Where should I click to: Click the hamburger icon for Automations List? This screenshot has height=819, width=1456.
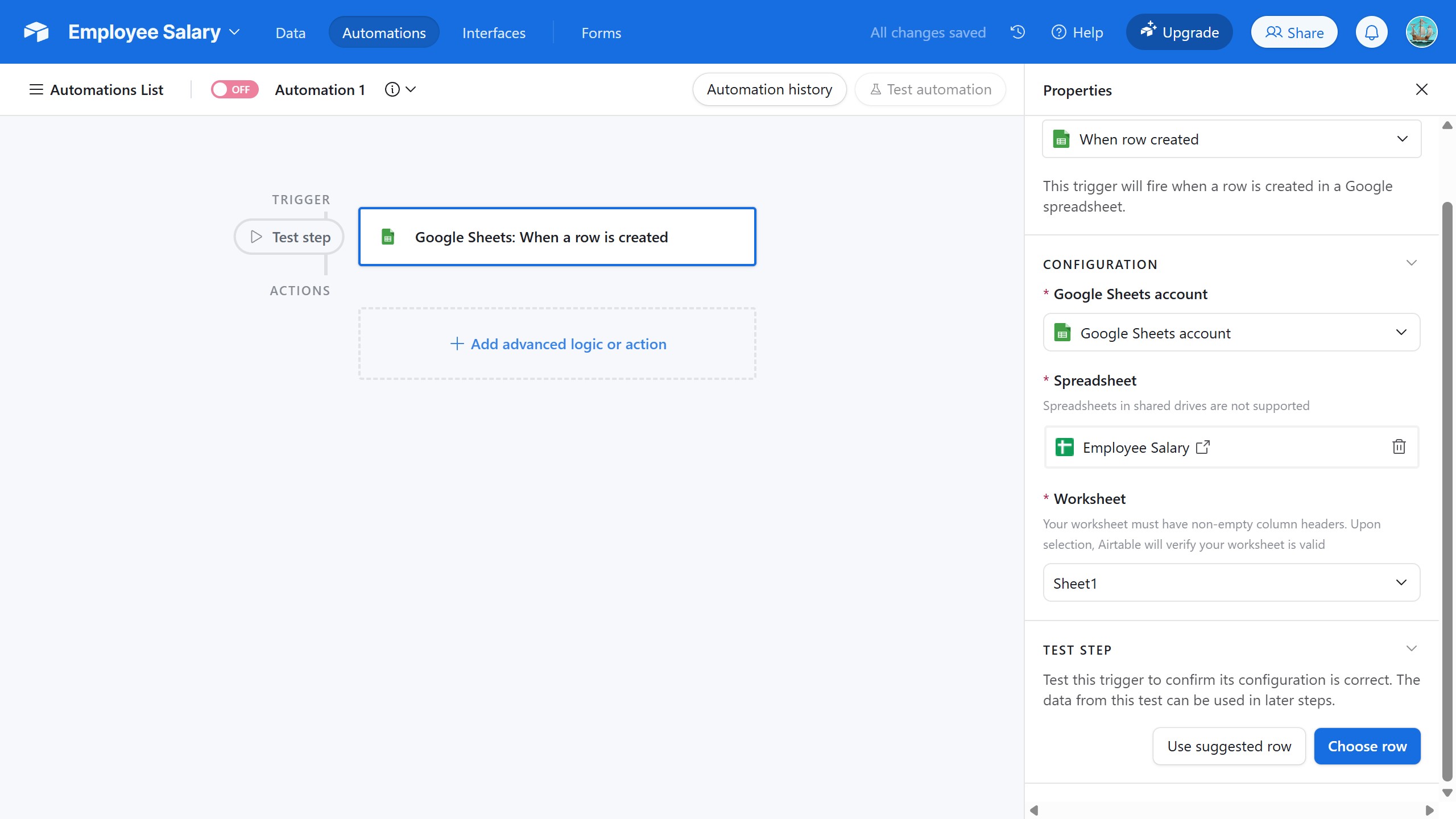click(36, 89)
